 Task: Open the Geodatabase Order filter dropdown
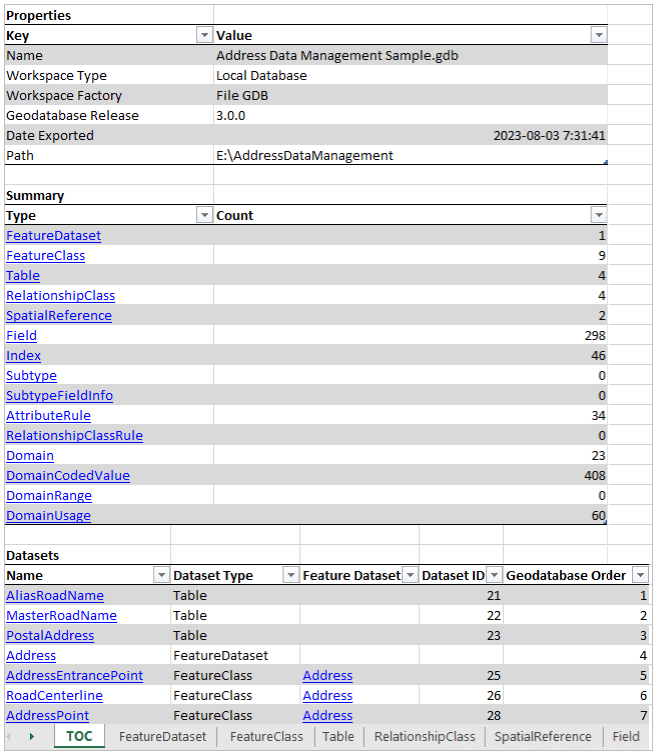[x=640, y=575]
